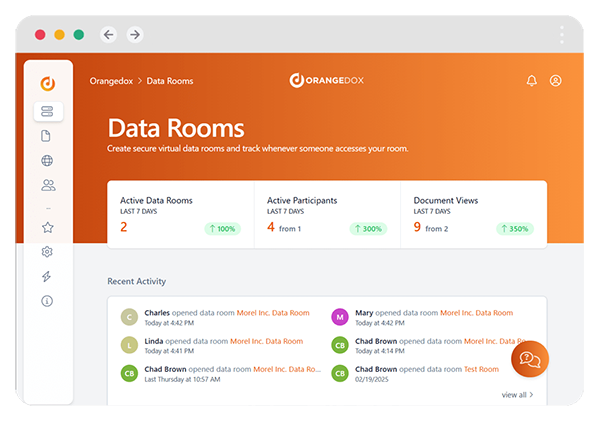The height and width of the screenshot is (421, 600).
Task: Click the green maximize window dot
Action: tap(79, 35)
